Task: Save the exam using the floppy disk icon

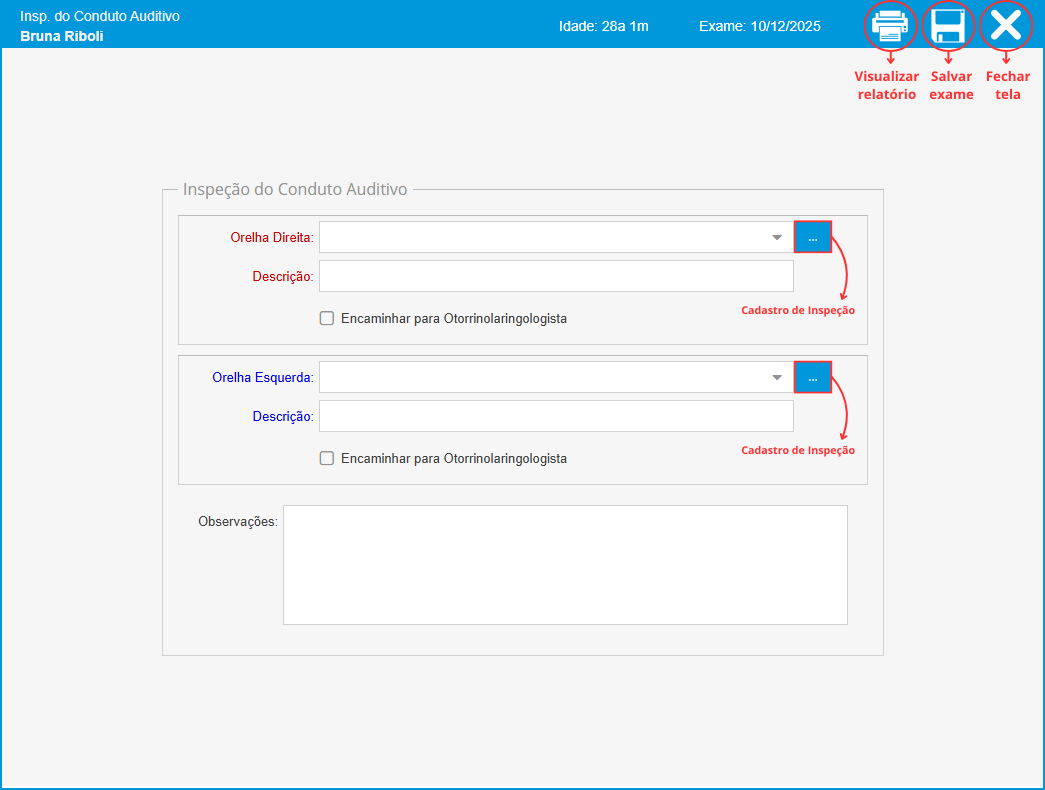Action: click(948, 26)
